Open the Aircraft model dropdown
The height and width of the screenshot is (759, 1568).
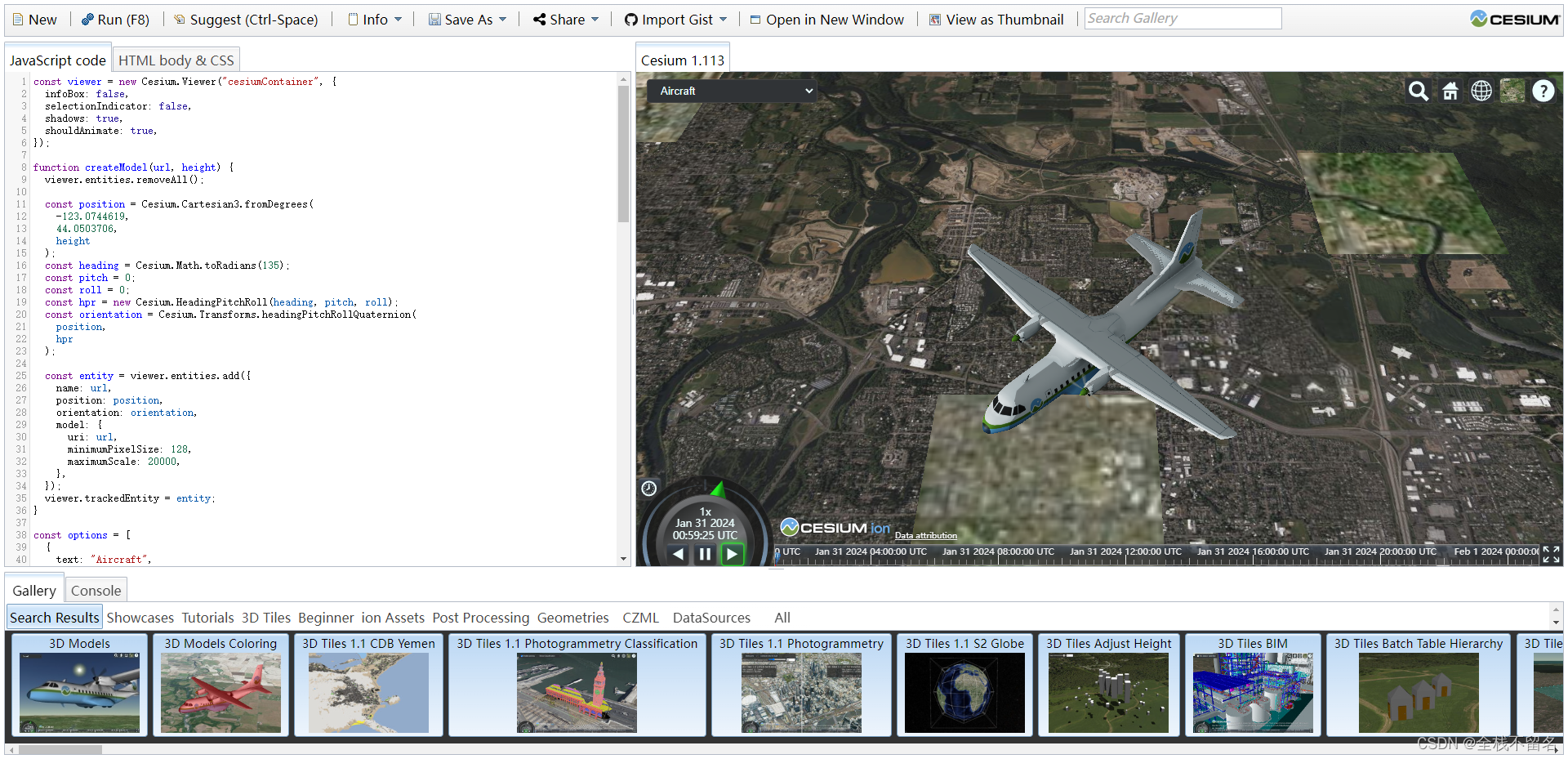pos(733,91)
